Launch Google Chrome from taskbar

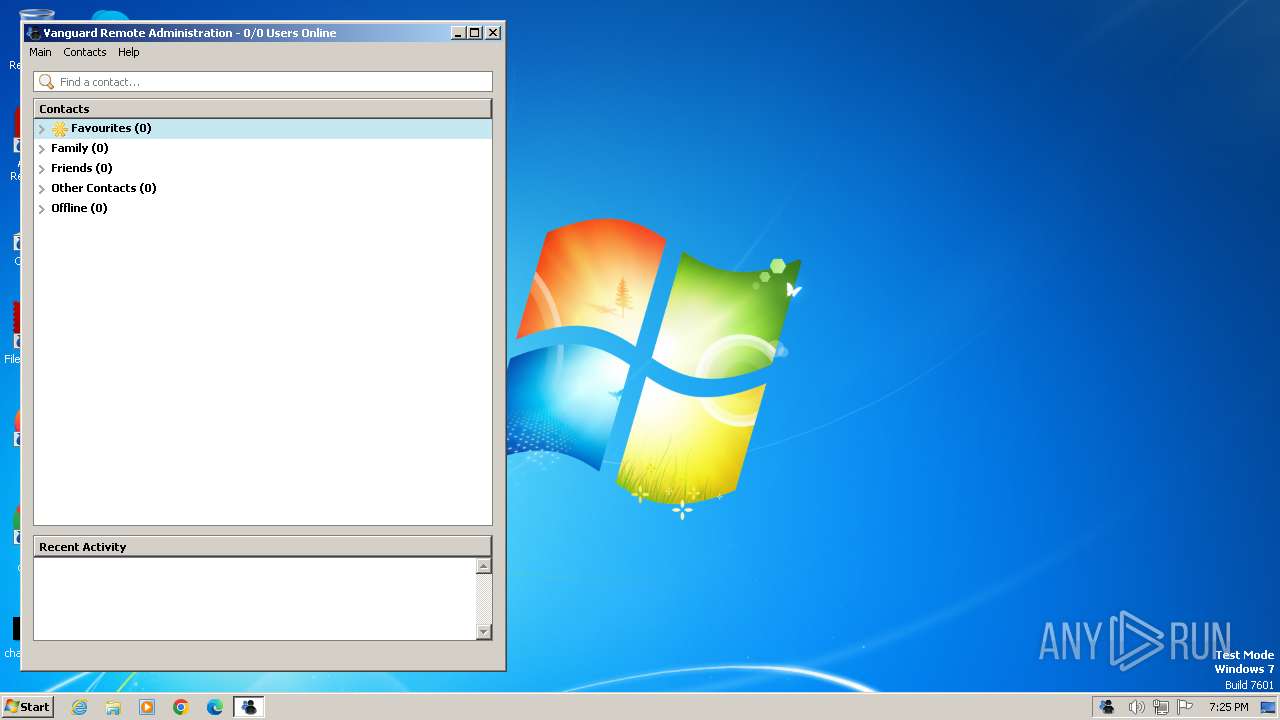point(181,707)
